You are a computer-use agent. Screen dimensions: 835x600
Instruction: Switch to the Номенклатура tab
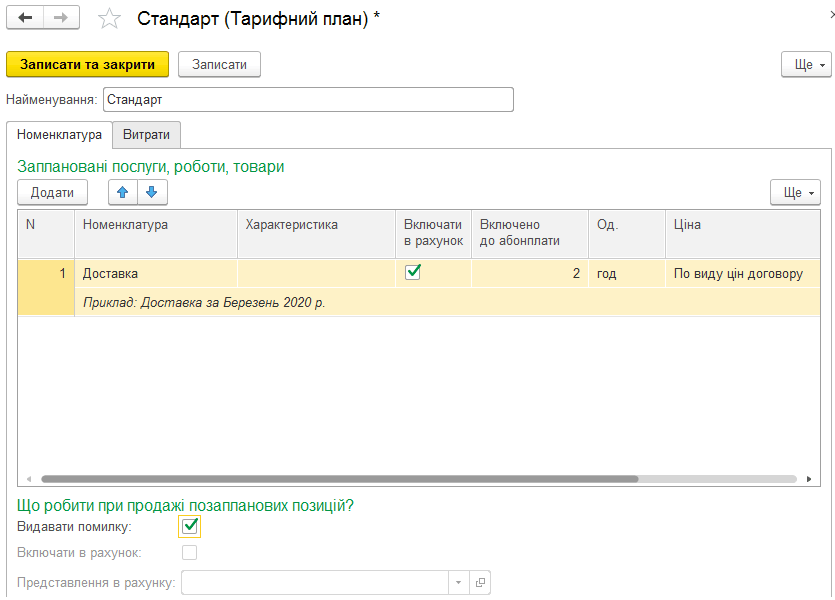pos(59,135)
